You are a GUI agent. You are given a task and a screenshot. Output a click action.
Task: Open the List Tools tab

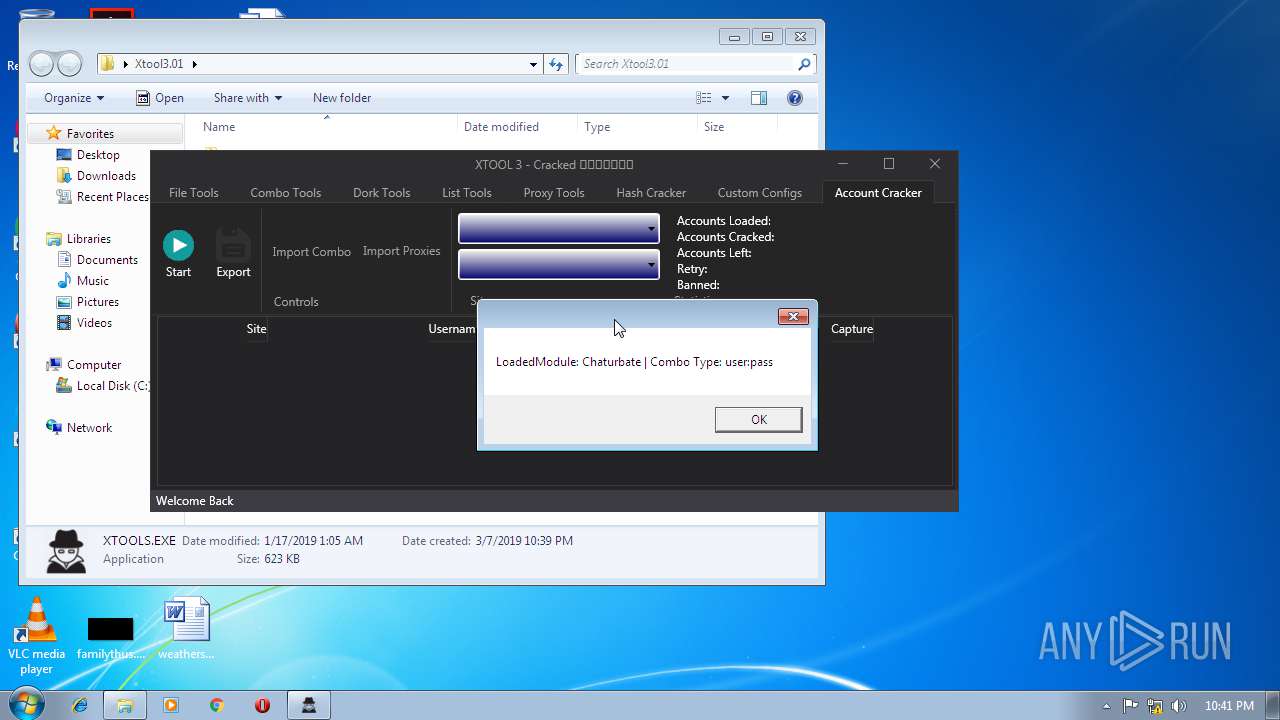[467, 193]
